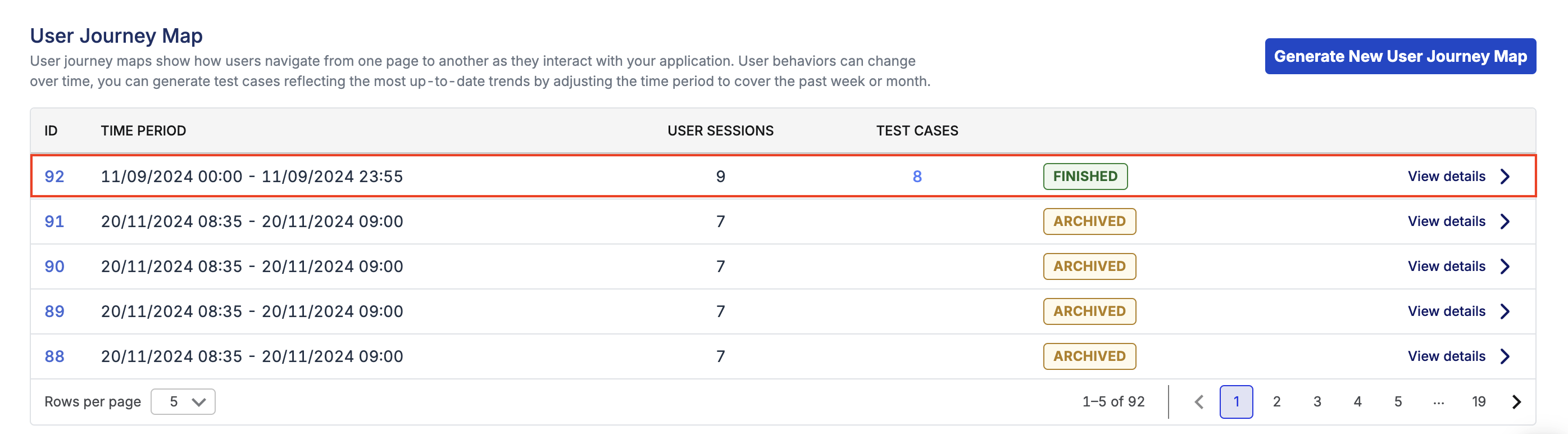
Task: Click the chevron arrow in row 88
Action: coord(1505,356)
